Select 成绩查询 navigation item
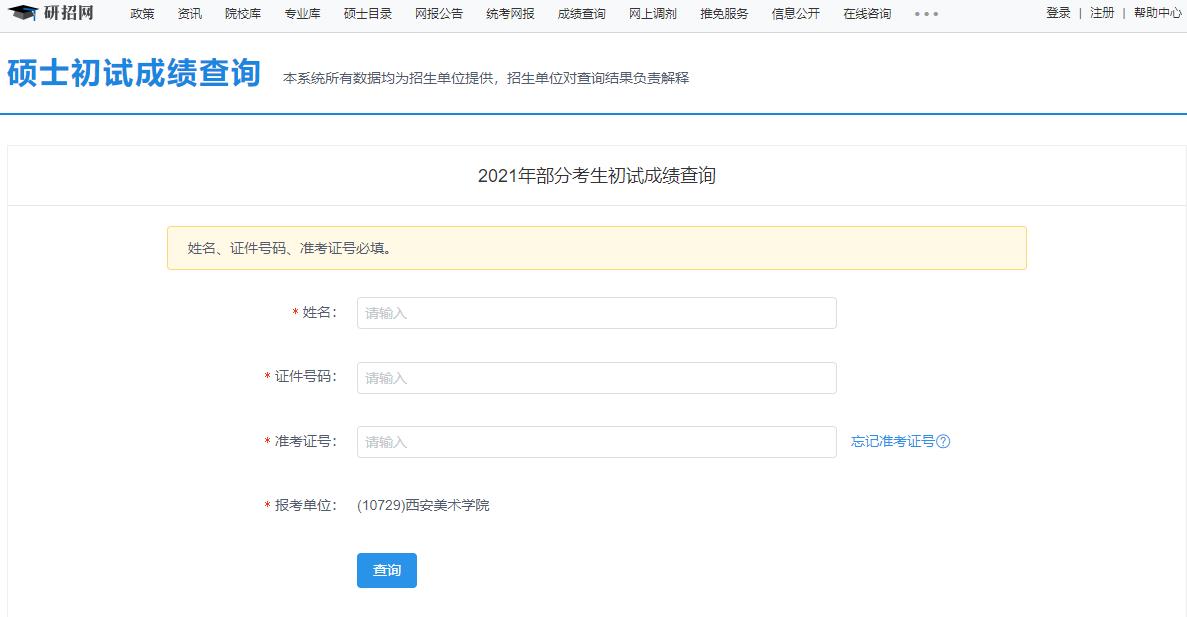 [581, 14]
